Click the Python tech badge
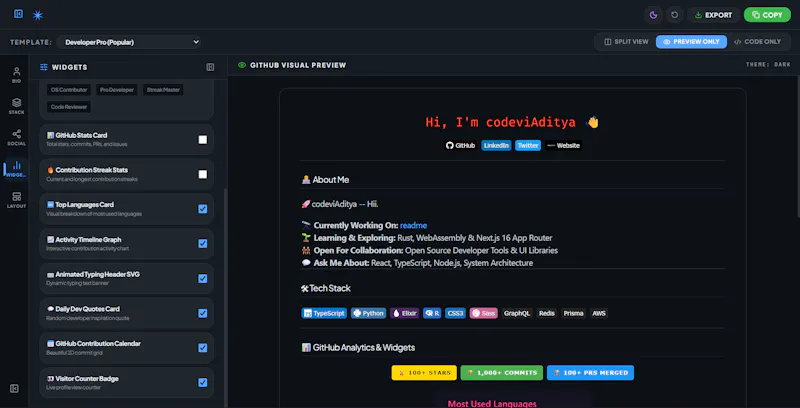Screen dimensions: 800x408 (x=368, y=313)
